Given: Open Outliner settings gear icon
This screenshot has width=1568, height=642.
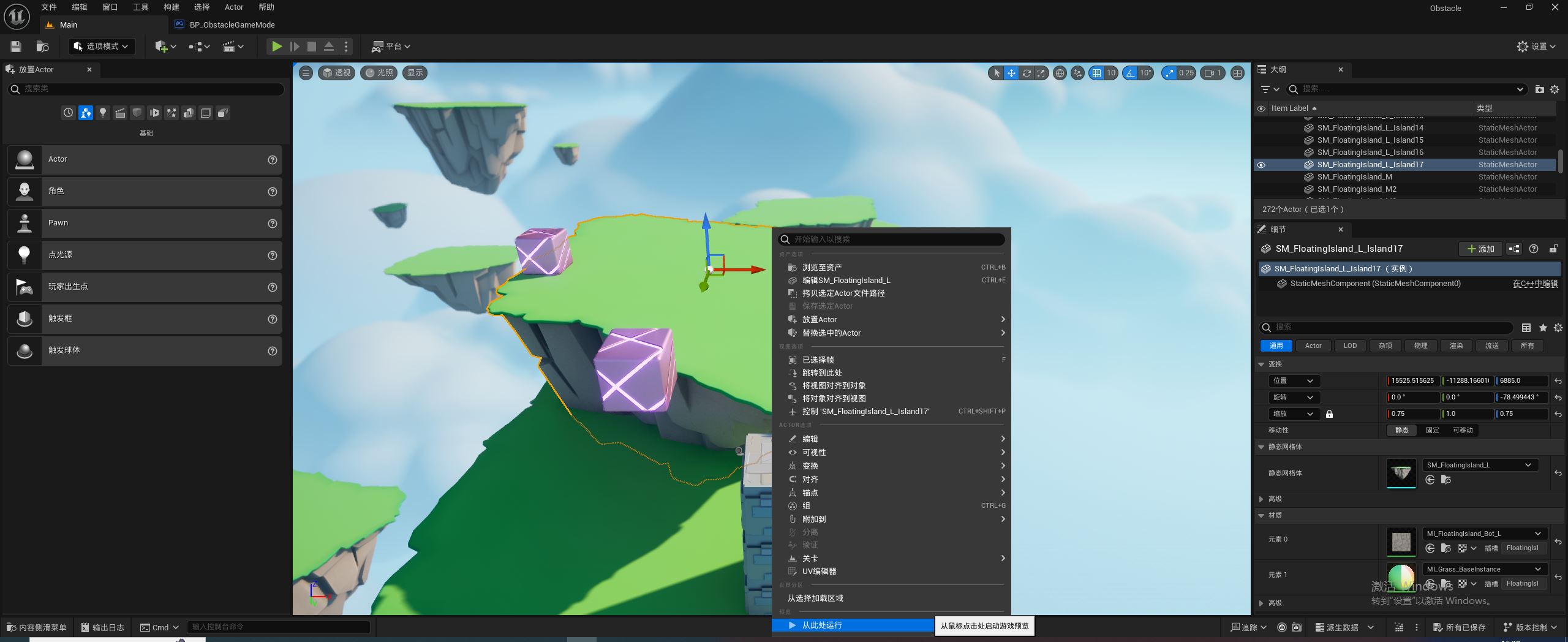Looking at the screenshot, I should [x=1555, y=89].
